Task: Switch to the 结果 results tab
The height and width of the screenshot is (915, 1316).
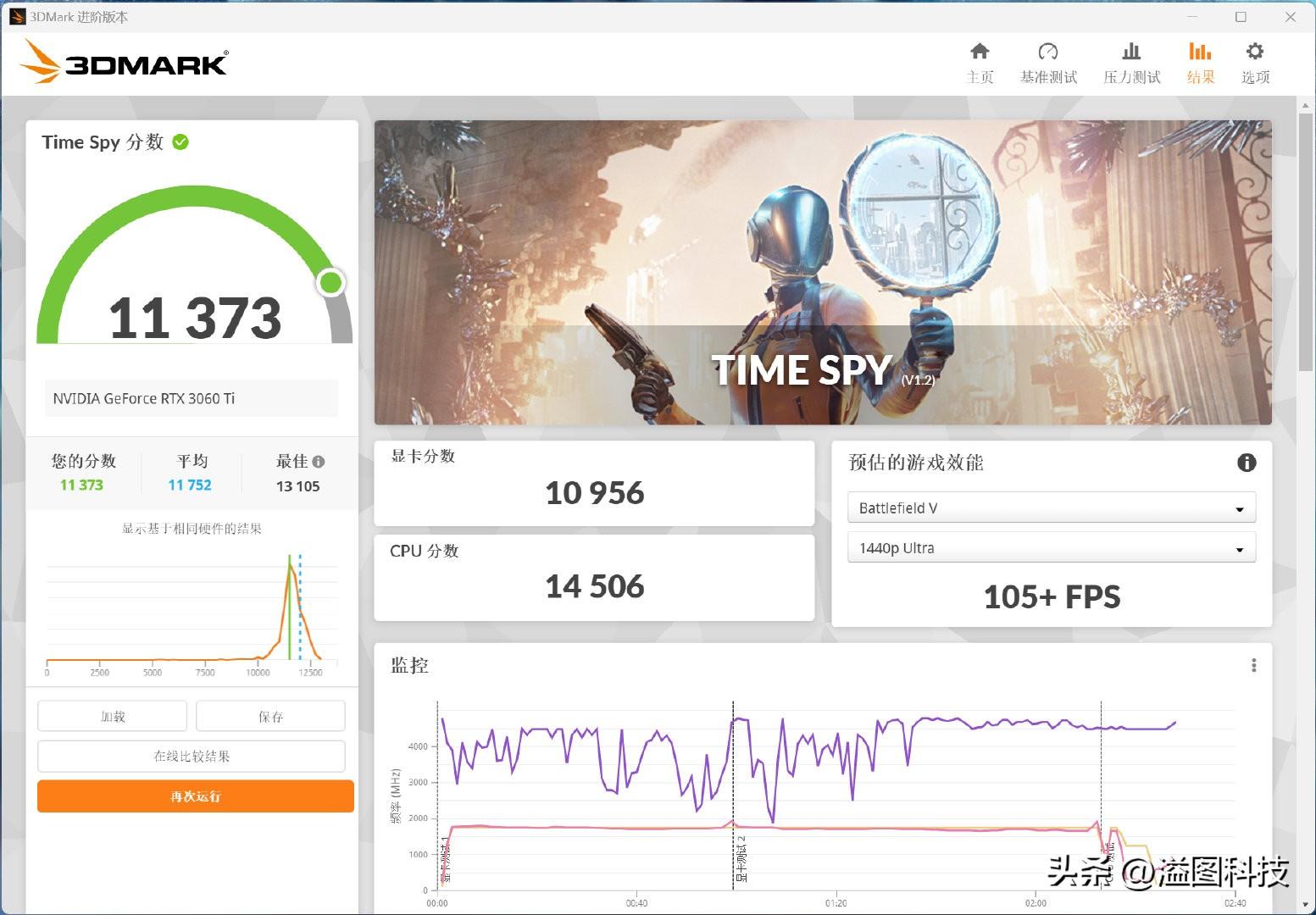Action: tap(1200, 64)
